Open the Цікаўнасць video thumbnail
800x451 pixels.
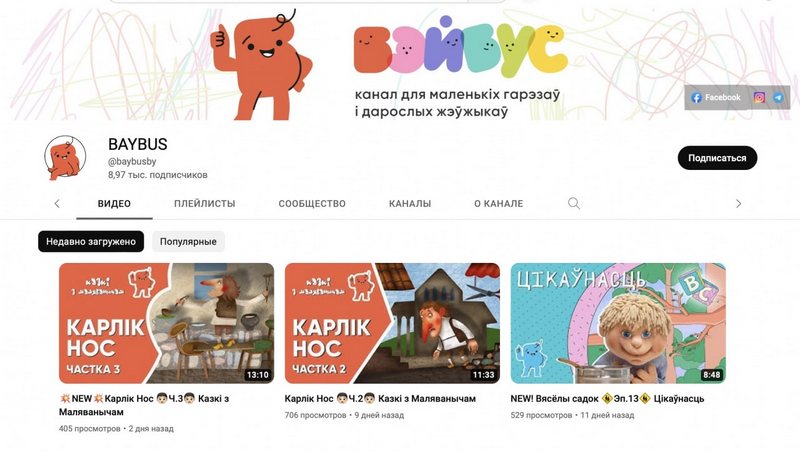618,323
